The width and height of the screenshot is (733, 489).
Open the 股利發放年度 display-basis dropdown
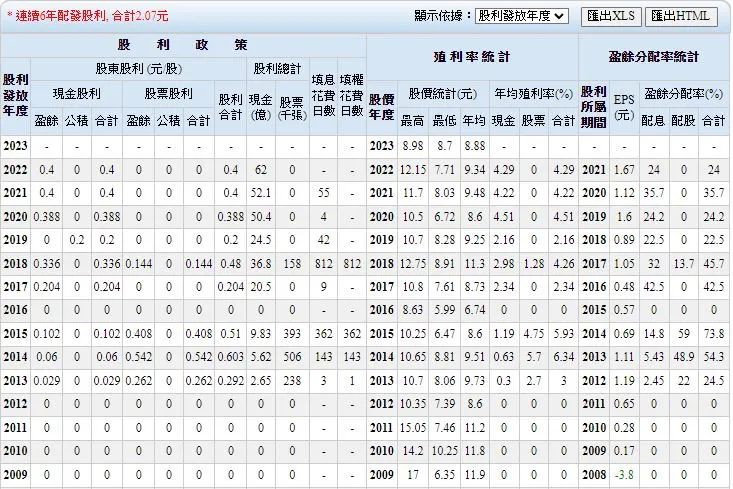click(x=522, y=16)
